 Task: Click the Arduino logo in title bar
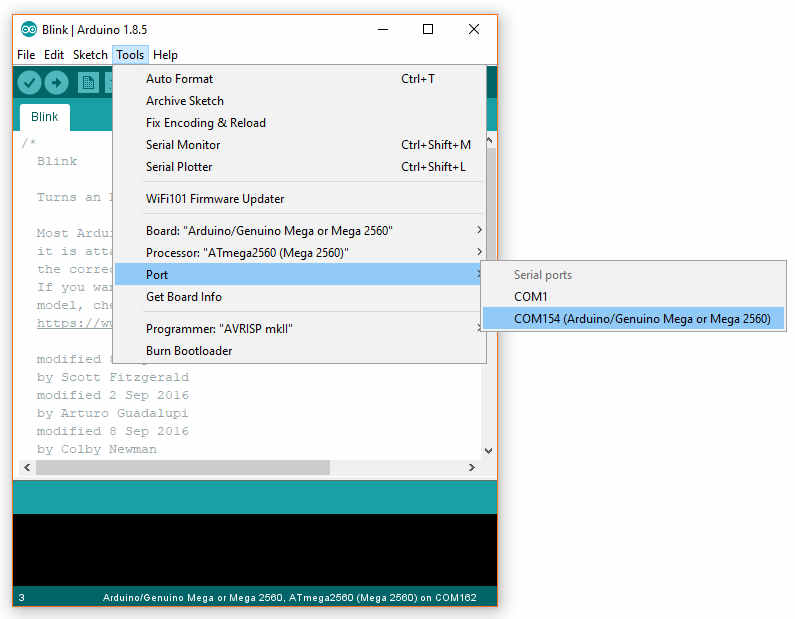(29, 30)
